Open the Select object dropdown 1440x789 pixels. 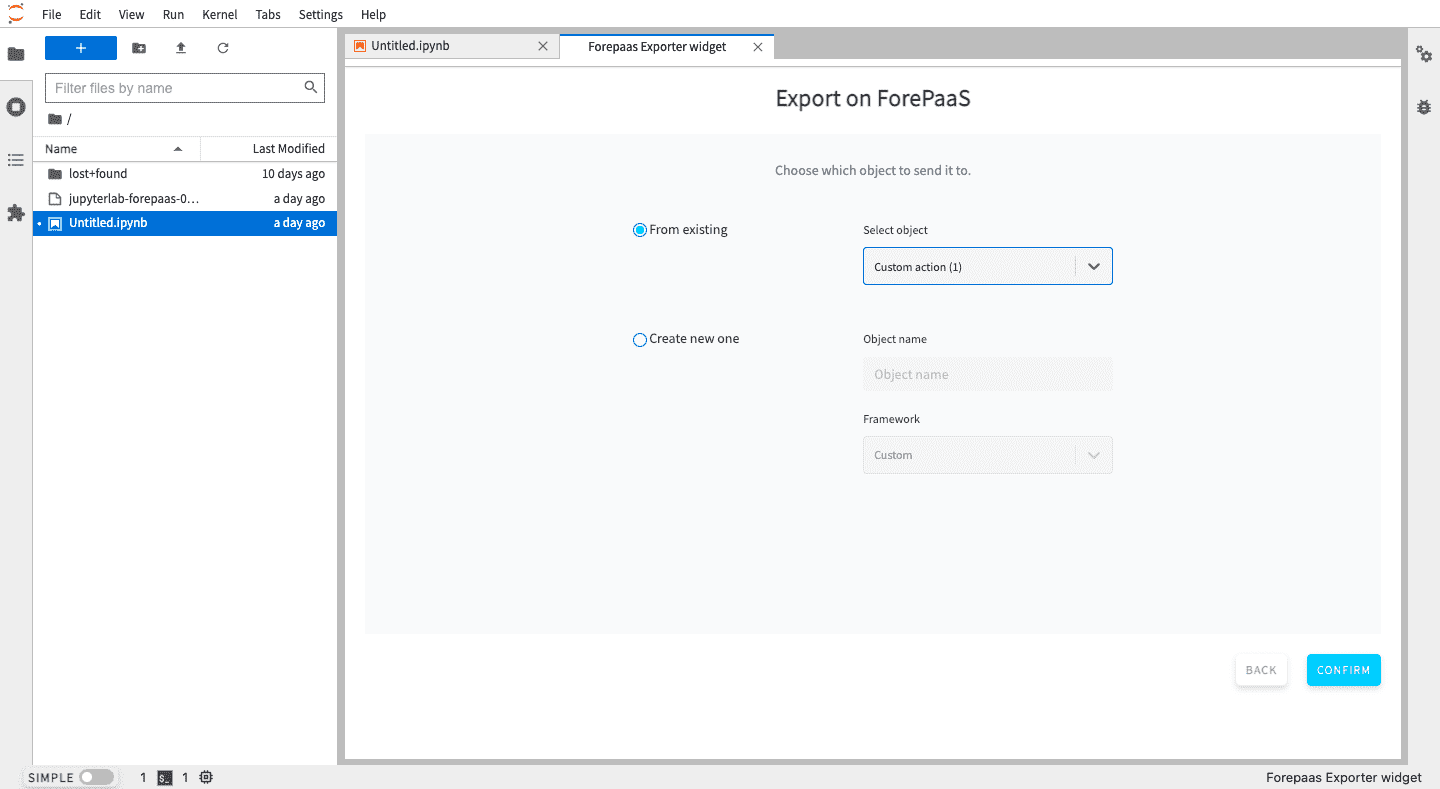988,267
